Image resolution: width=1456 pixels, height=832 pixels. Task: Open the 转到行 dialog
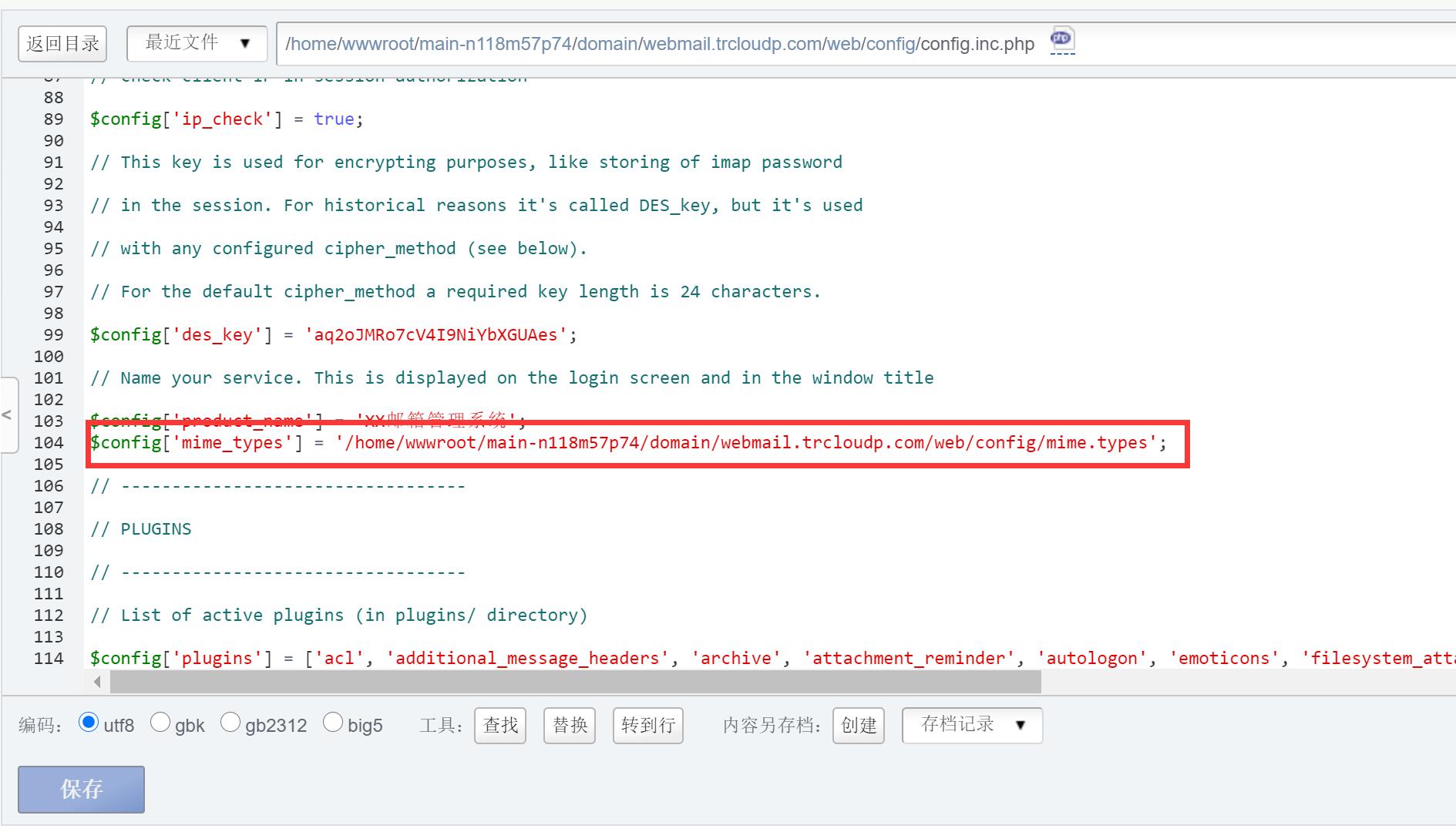(647, 726)
